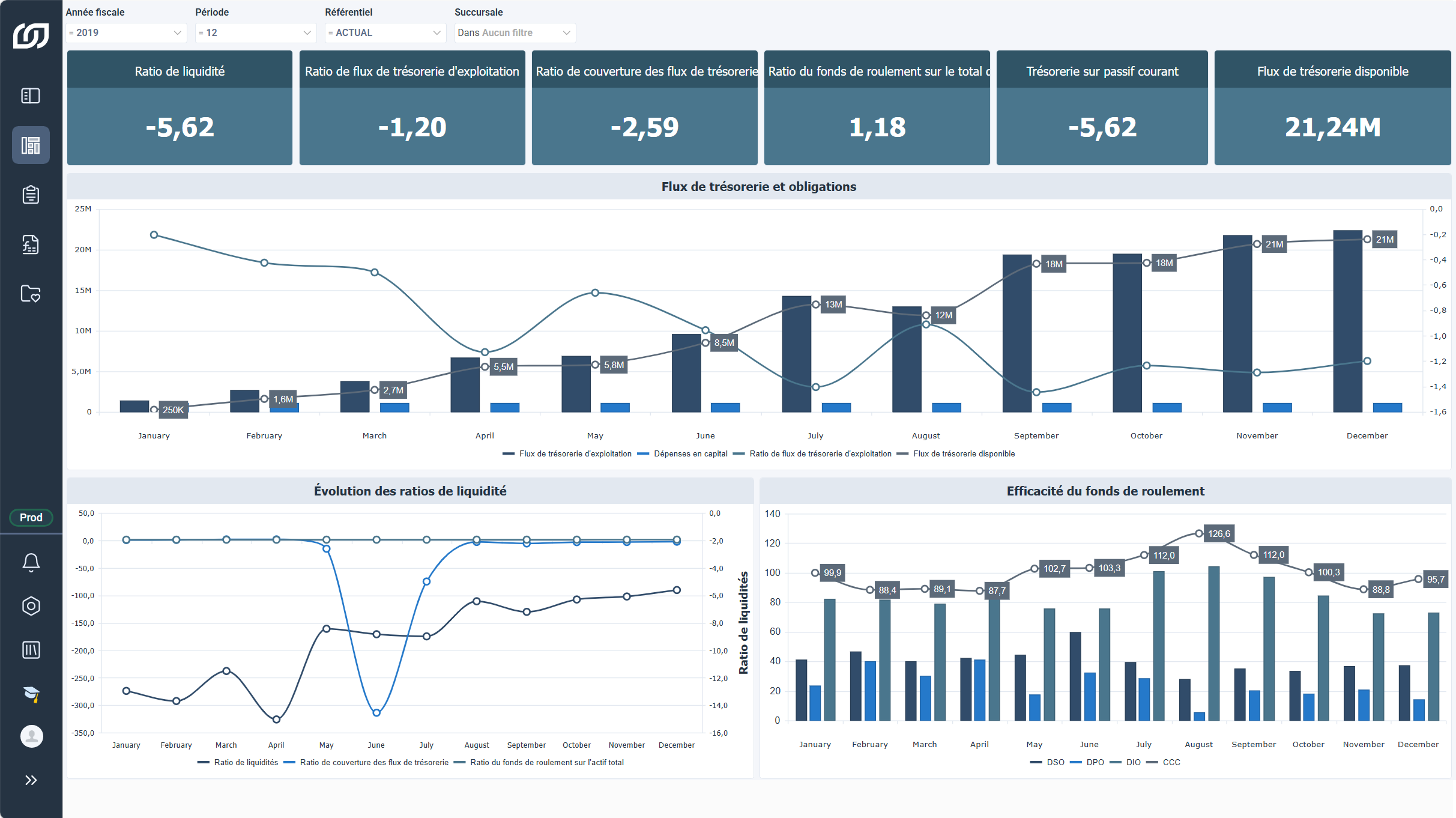Open the clipboard reports icon
The width and height of the screenshot is (1456, 818).
click(31, 195)
